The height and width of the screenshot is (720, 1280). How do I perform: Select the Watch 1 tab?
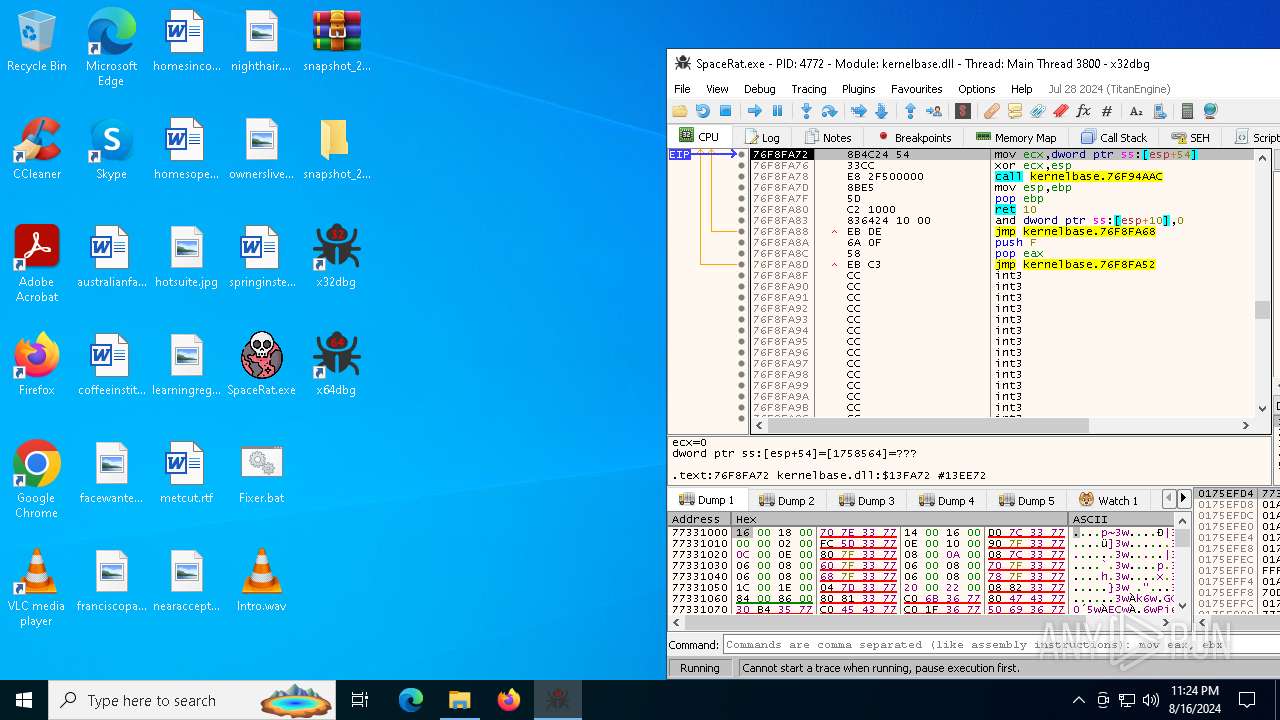[x=1108, y=500]
